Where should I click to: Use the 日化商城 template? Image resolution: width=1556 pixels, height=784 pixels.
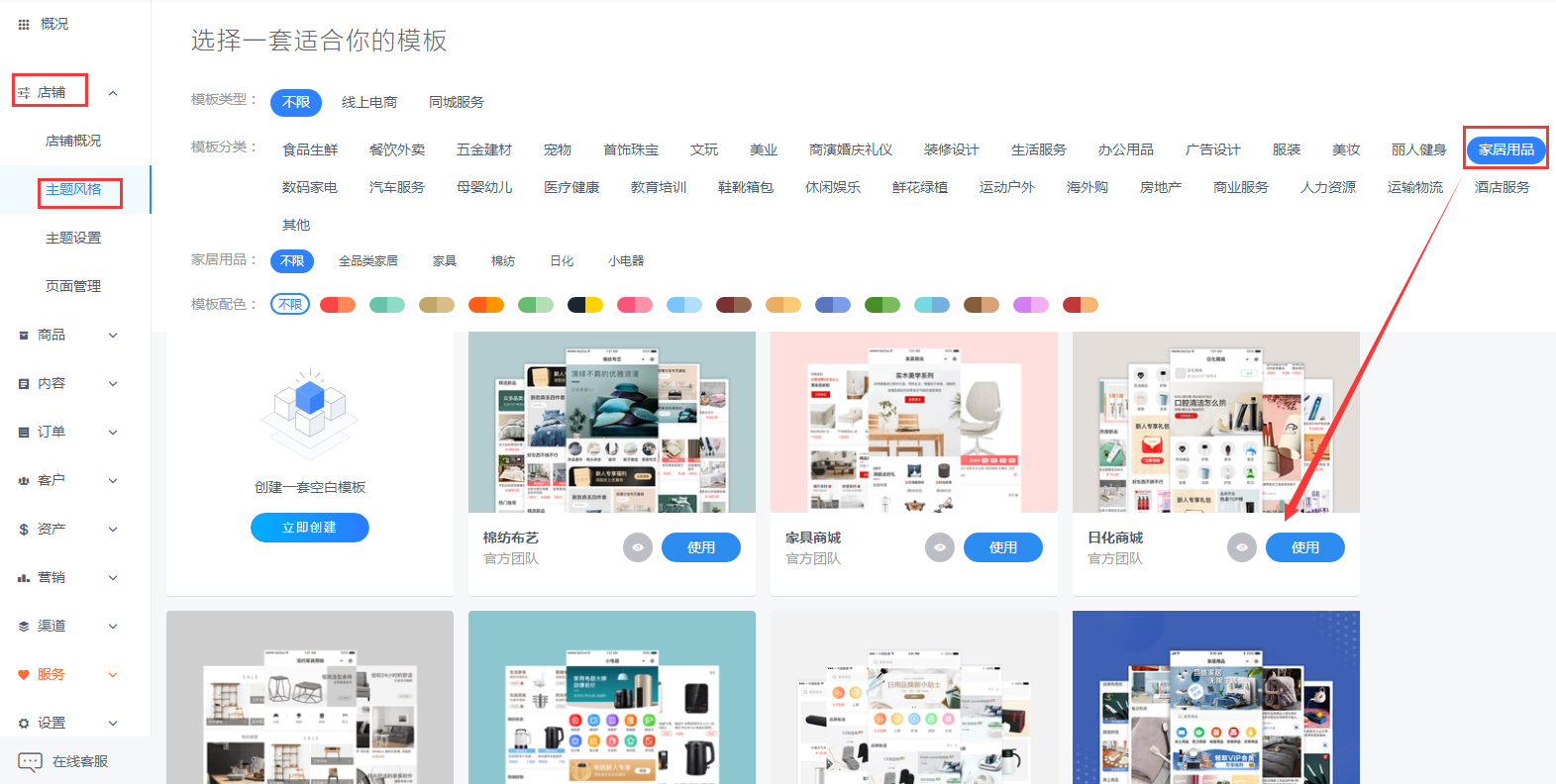(x=1304, y=547)
